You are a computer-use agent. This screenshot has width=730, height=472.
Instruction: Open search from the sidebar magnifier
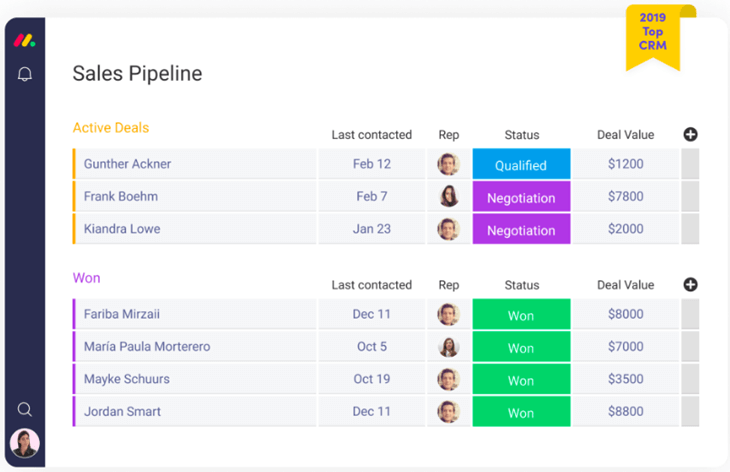tap(25, 409)
